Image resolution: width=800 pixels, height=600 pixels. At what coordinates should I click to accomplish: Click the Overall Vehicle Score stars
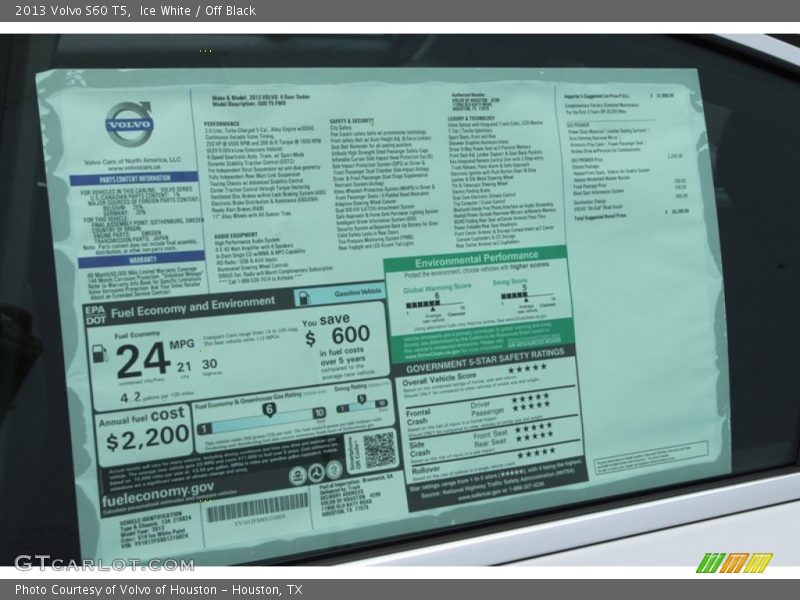526,368
